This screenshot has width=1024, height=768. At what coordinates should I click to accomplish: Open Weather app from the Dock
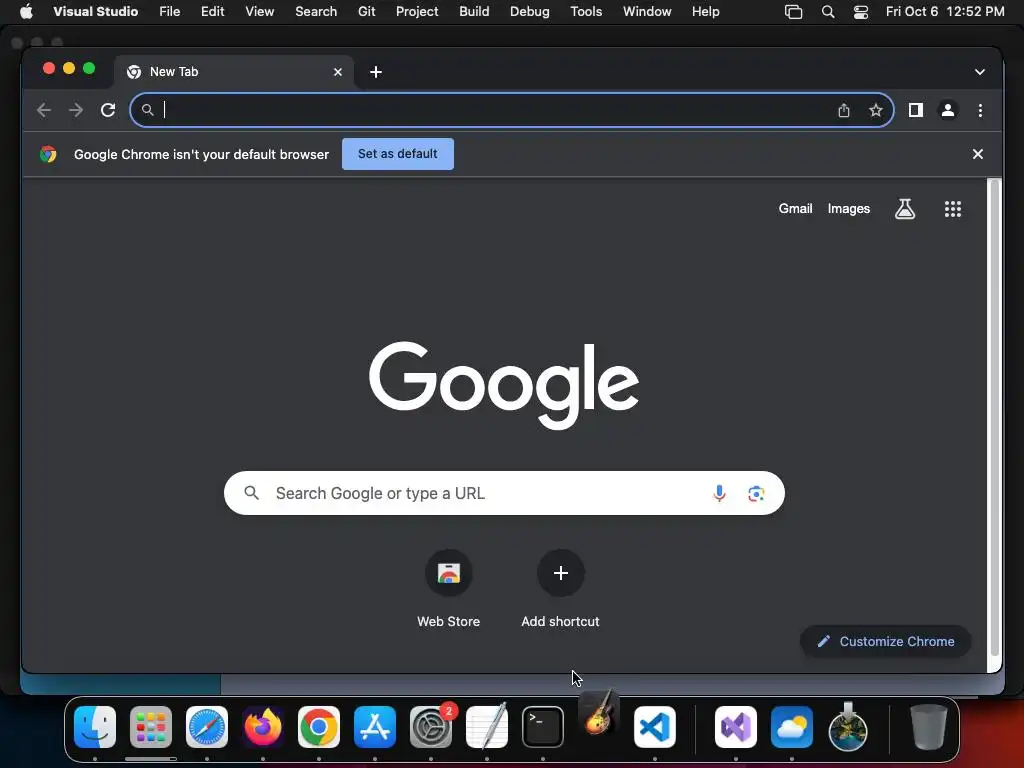792,727
